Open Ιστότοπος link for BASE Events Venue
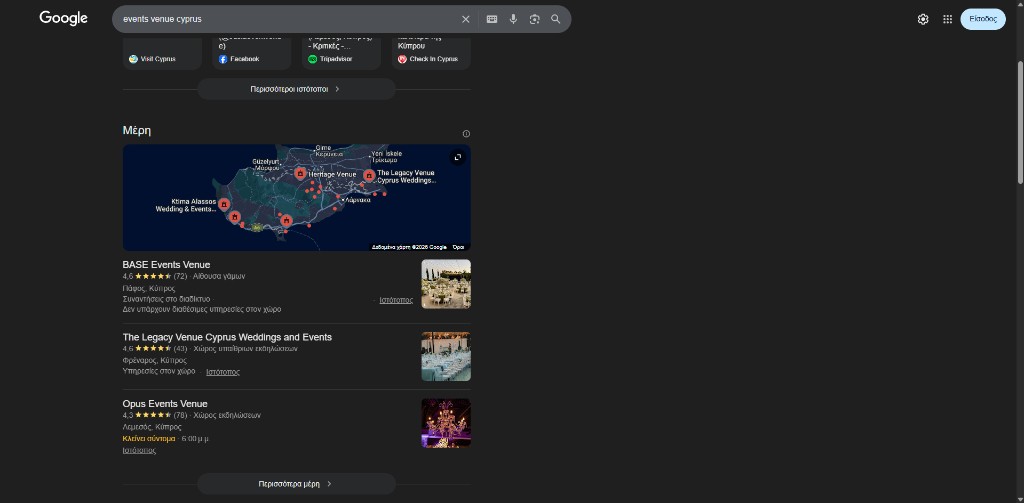Viewport: 1024px width, 503px height. pos(396,300)
